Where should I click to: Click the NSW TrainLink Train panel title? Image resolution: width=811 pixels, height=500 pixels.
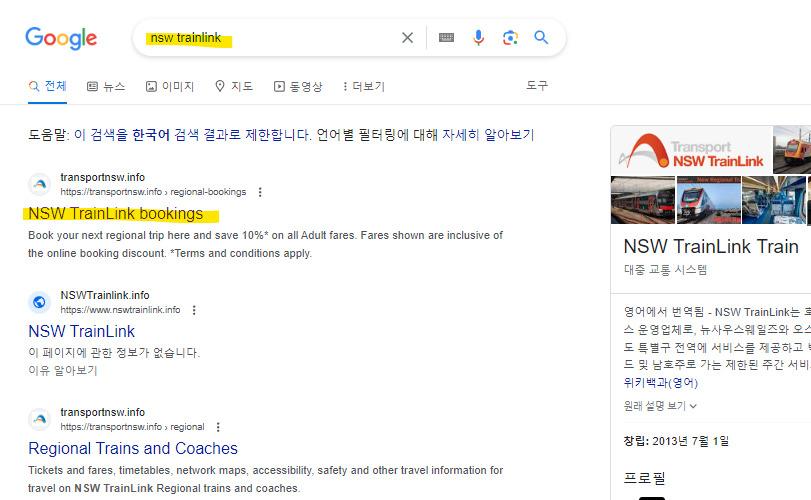(711, 247)
